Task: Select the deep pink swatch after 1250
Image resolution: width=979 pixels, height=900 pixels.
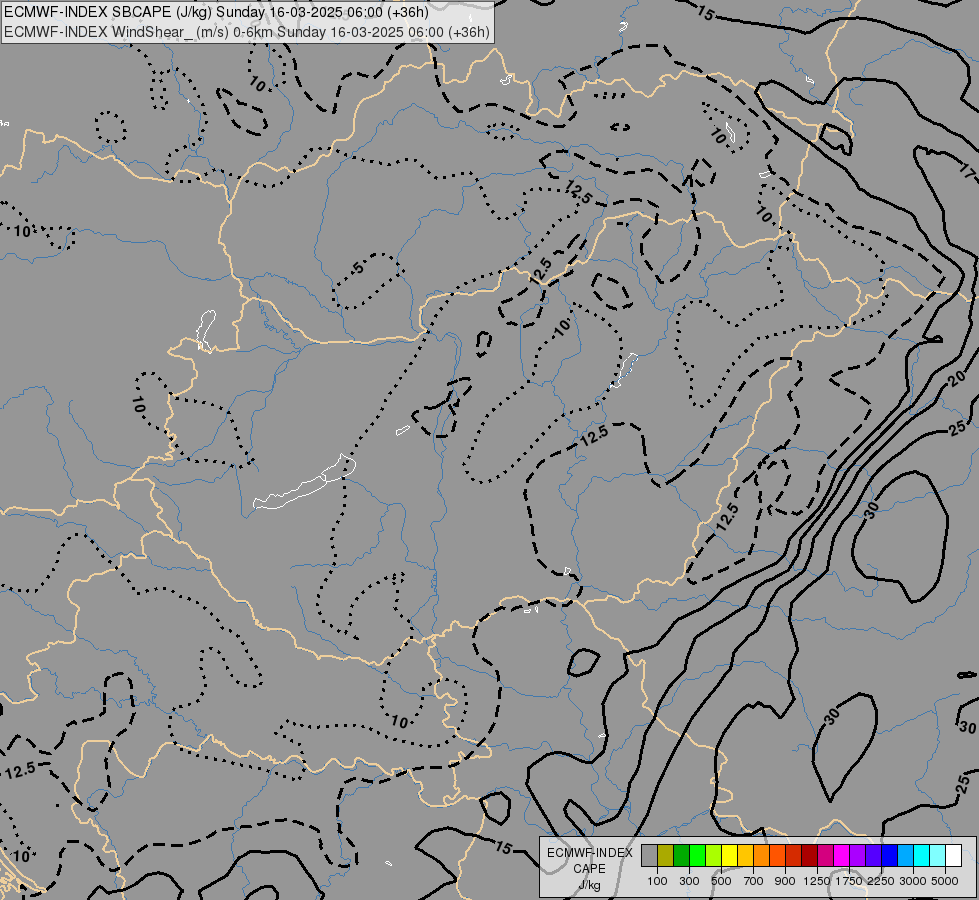Action: 826,855
